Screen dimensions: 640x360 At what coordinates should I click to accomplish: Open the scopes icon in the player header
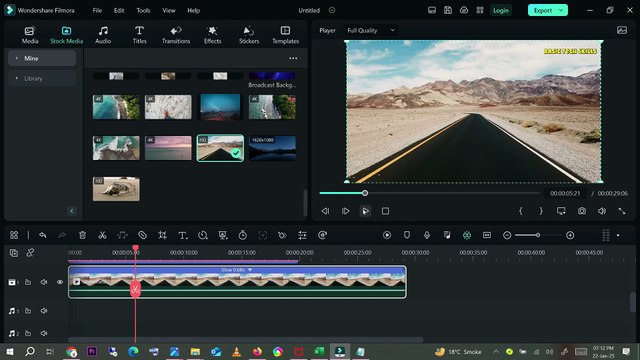[x=622, y=30]
